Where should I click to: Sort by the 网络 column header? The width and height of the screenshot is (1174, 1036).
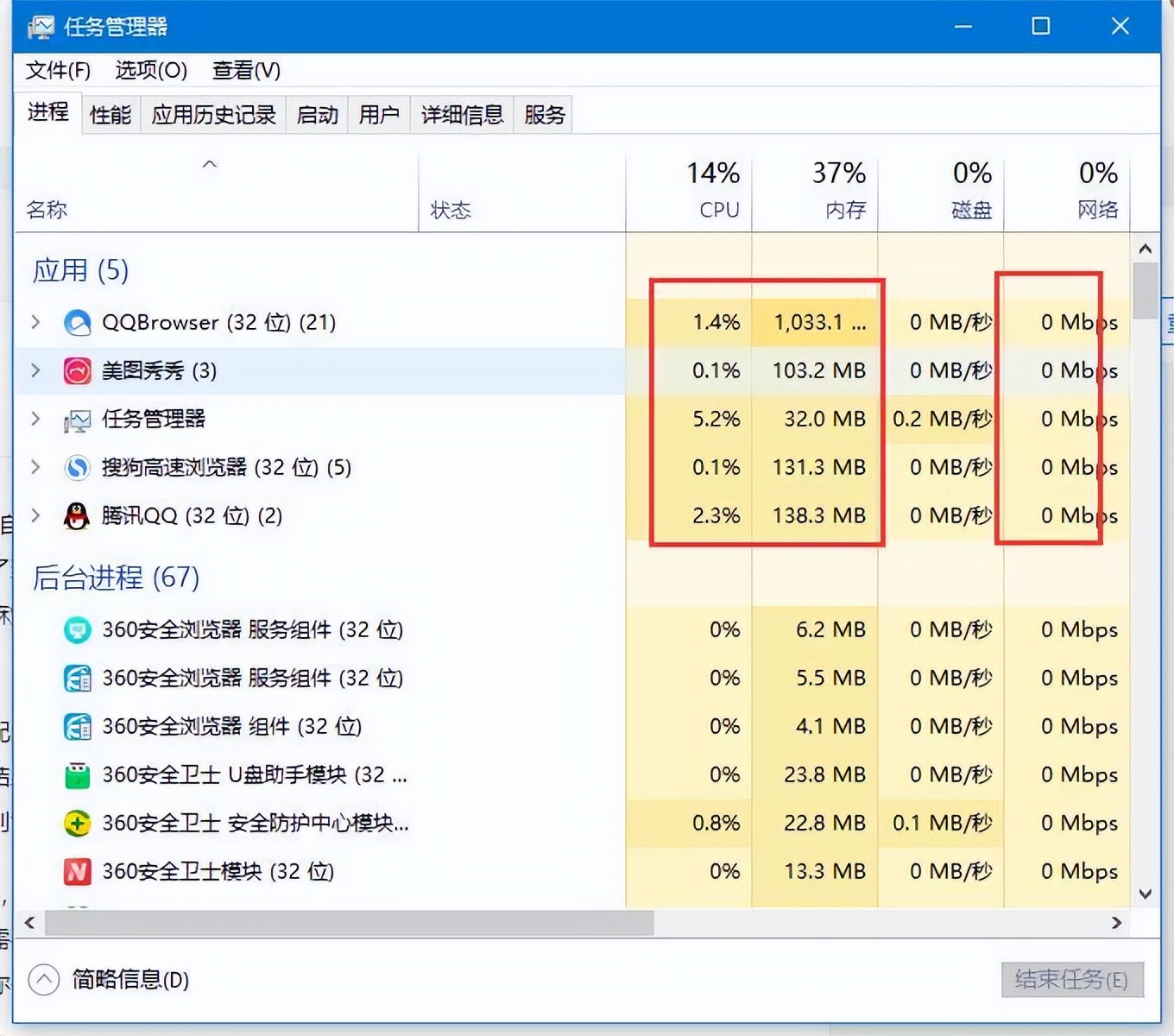point(1067,194)
